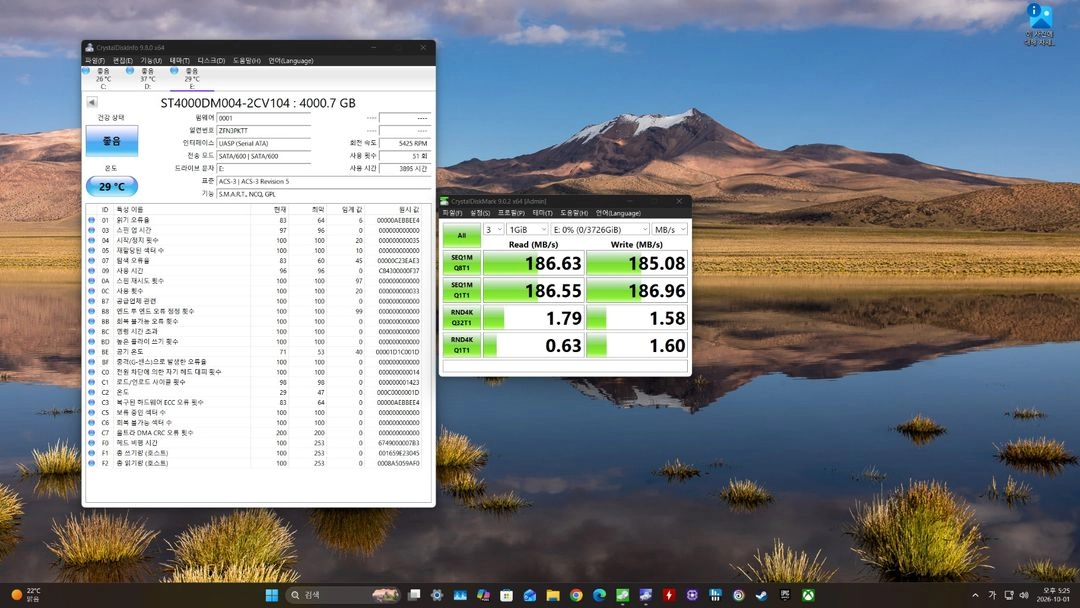Run the SEQ1M Q1T1 benchmark
This screenshot has height=608, width=1080.
point(461,291)
